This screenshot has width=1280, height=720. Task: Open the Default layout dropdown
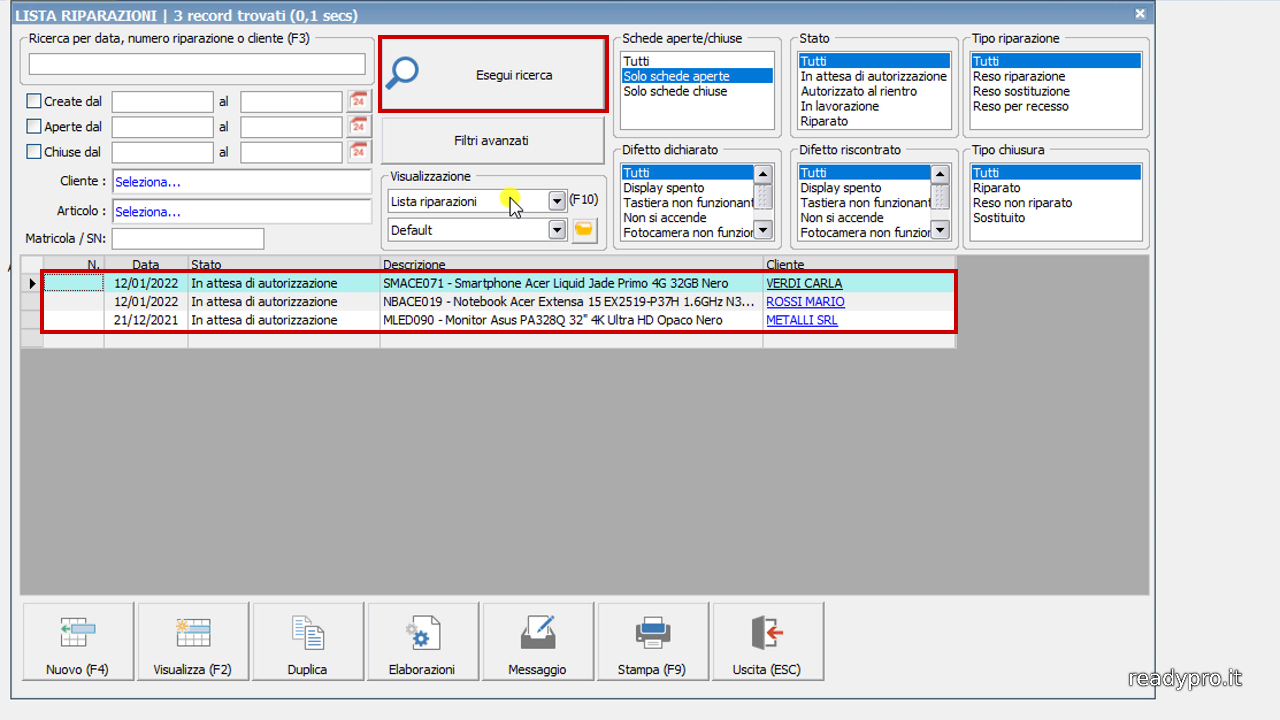coord(557,230)
